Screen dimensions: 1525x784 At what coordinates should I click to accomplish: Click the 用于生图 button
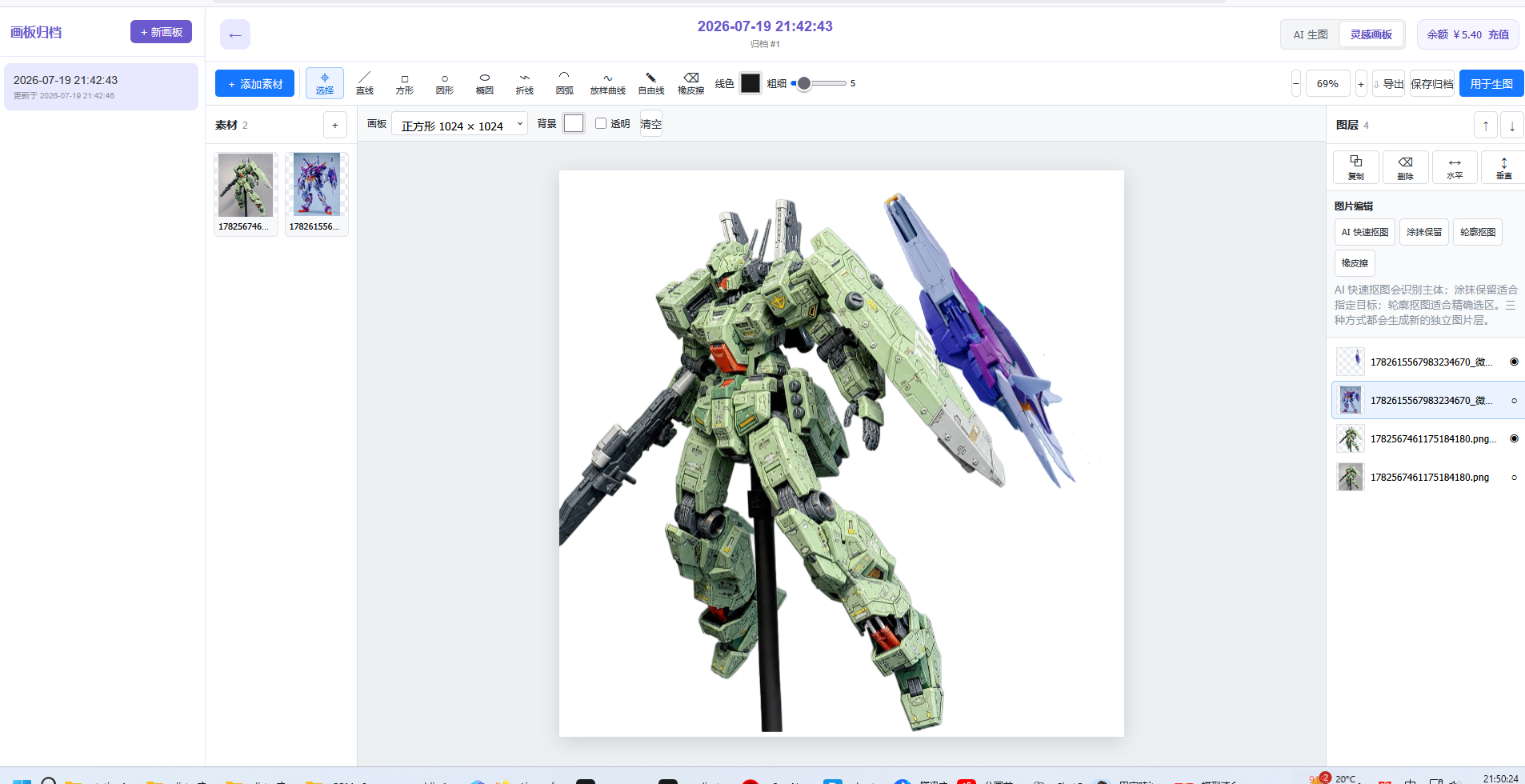pos(1491,83)
